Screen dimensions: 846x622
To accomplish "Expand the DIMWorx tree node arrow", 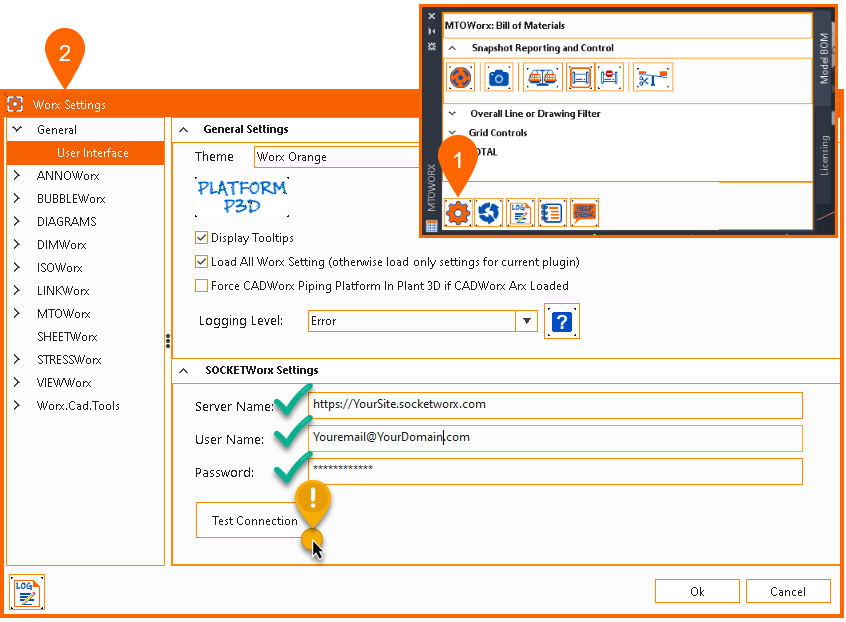I will click(17, 244).
